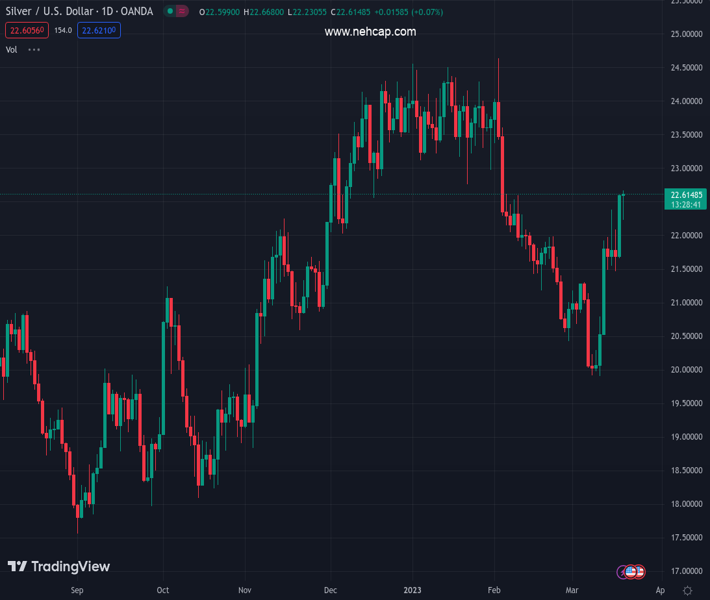Click the change value +0.01585 (+0.07%)
The width and height of the screenshot is (710, 600).
click(409, 12)
